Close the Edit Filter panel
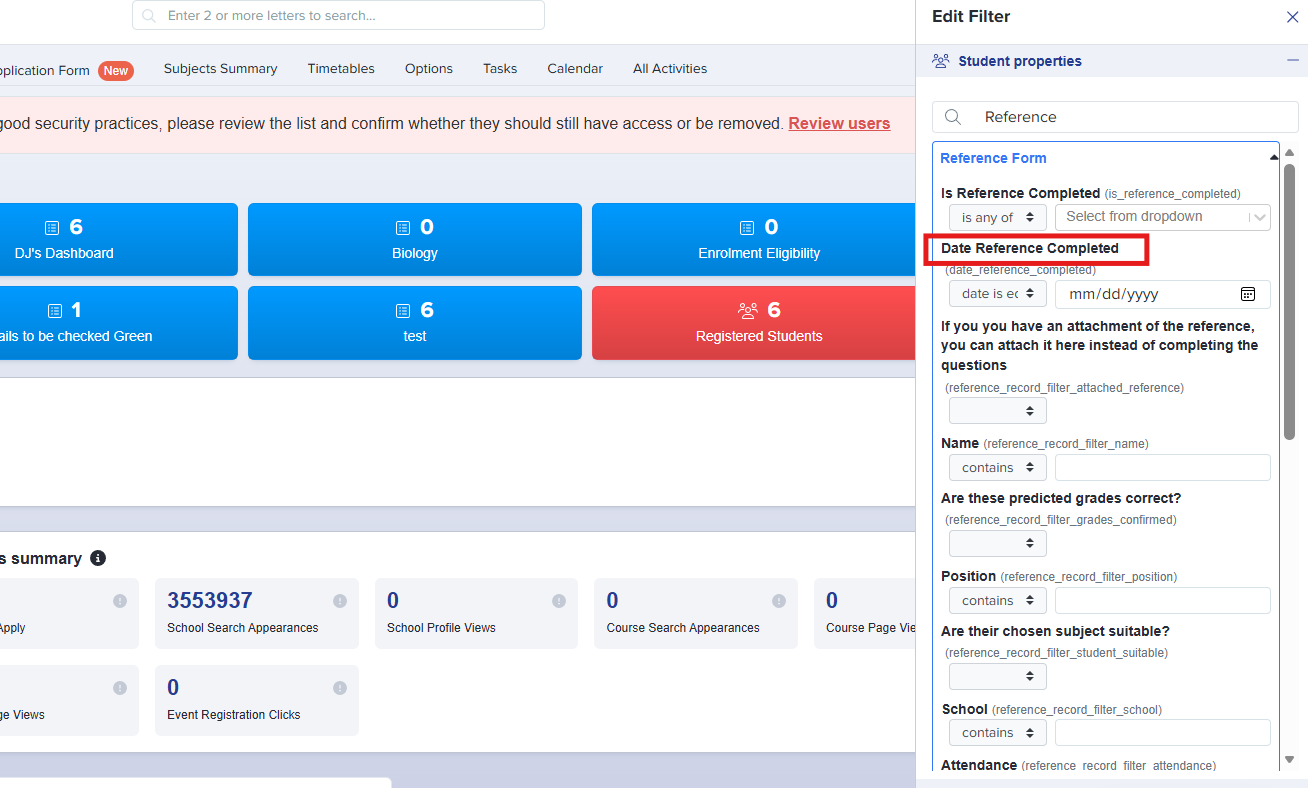Screen dimensions: 1308x788 [x=1292, y=17]
